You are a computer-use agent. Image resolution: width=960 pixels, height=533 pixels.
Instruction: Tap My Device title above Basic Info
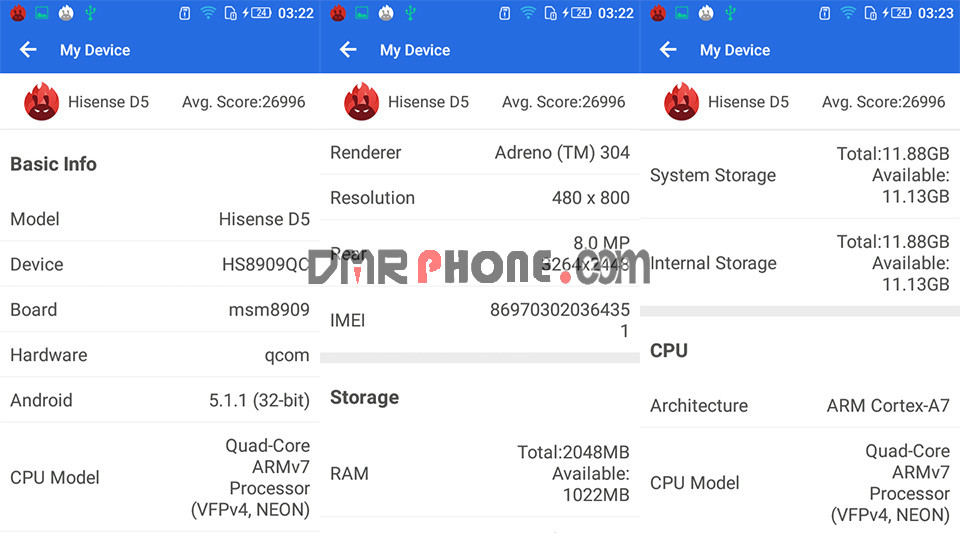pos(95,50)
